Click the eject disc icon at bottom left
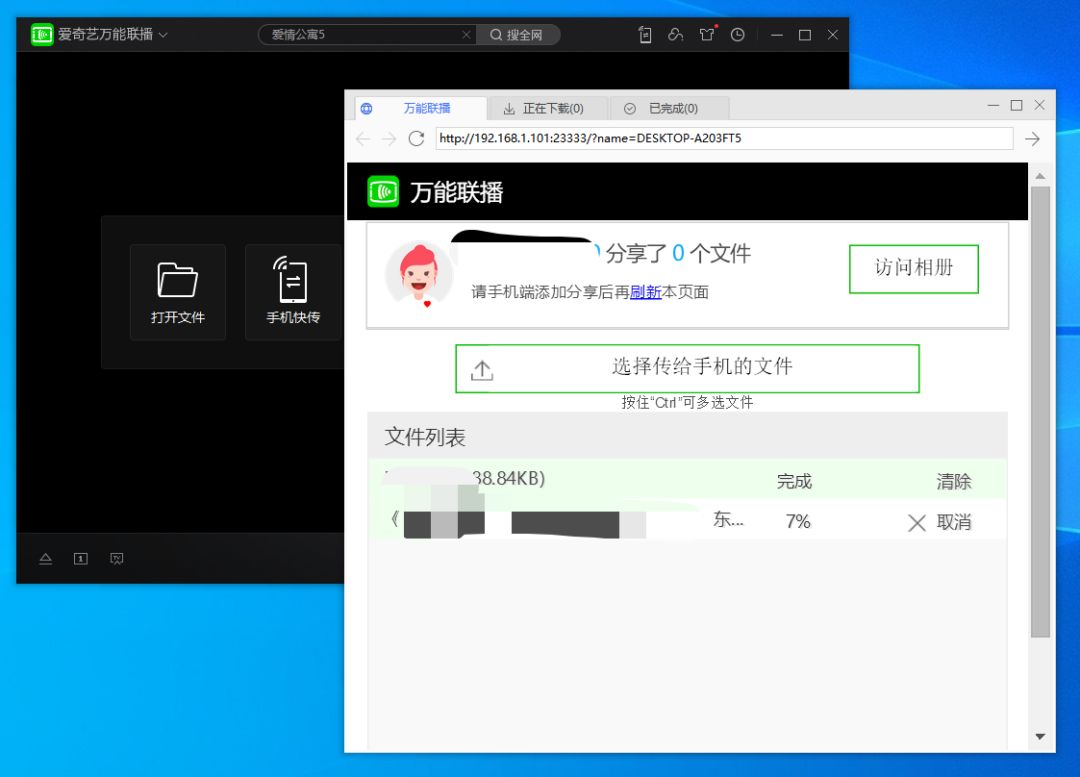This screenshot has height=777, width=1080. [x=46, y=559]
